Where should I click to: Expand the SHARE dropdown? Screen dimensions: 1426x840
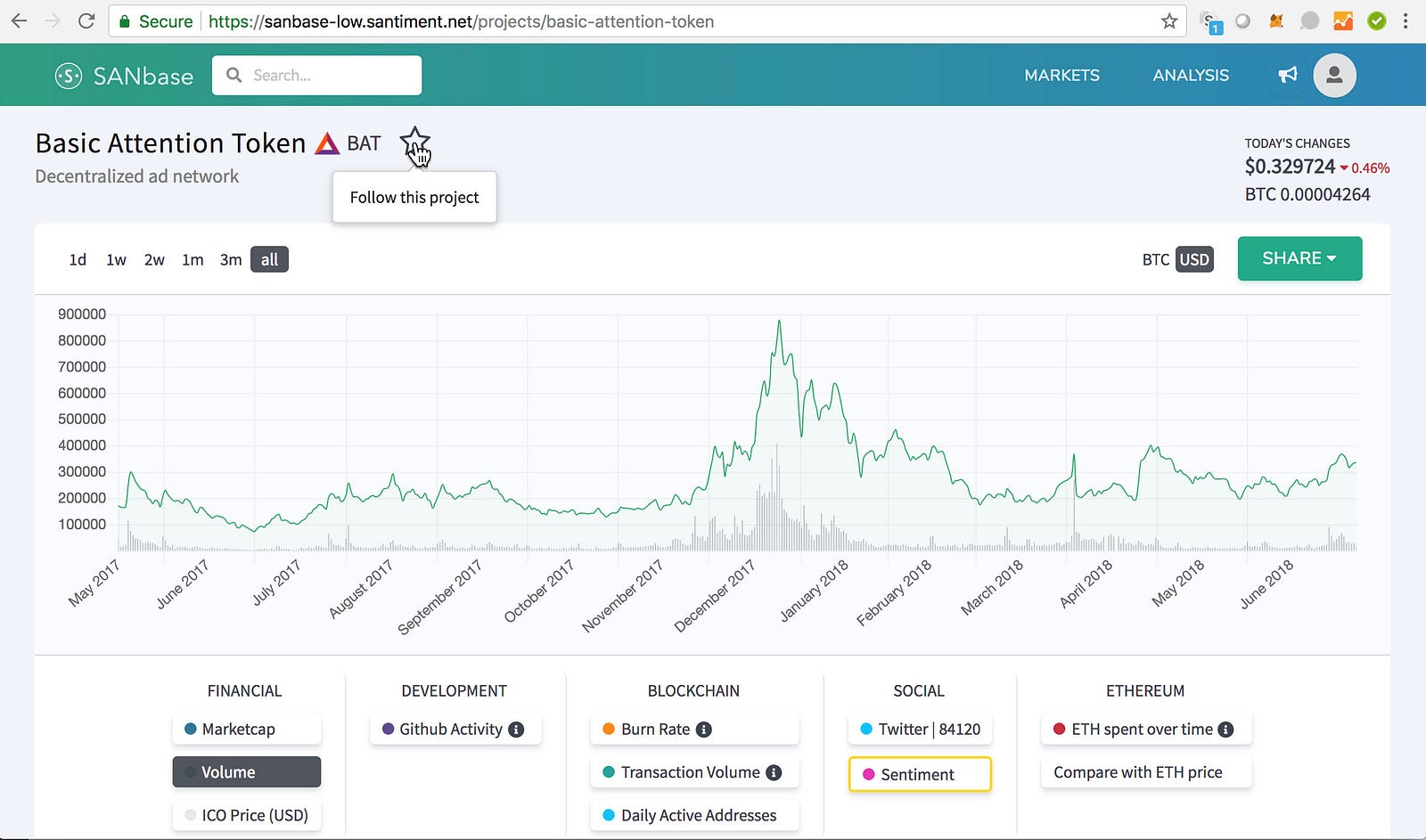coord(1299,258)
